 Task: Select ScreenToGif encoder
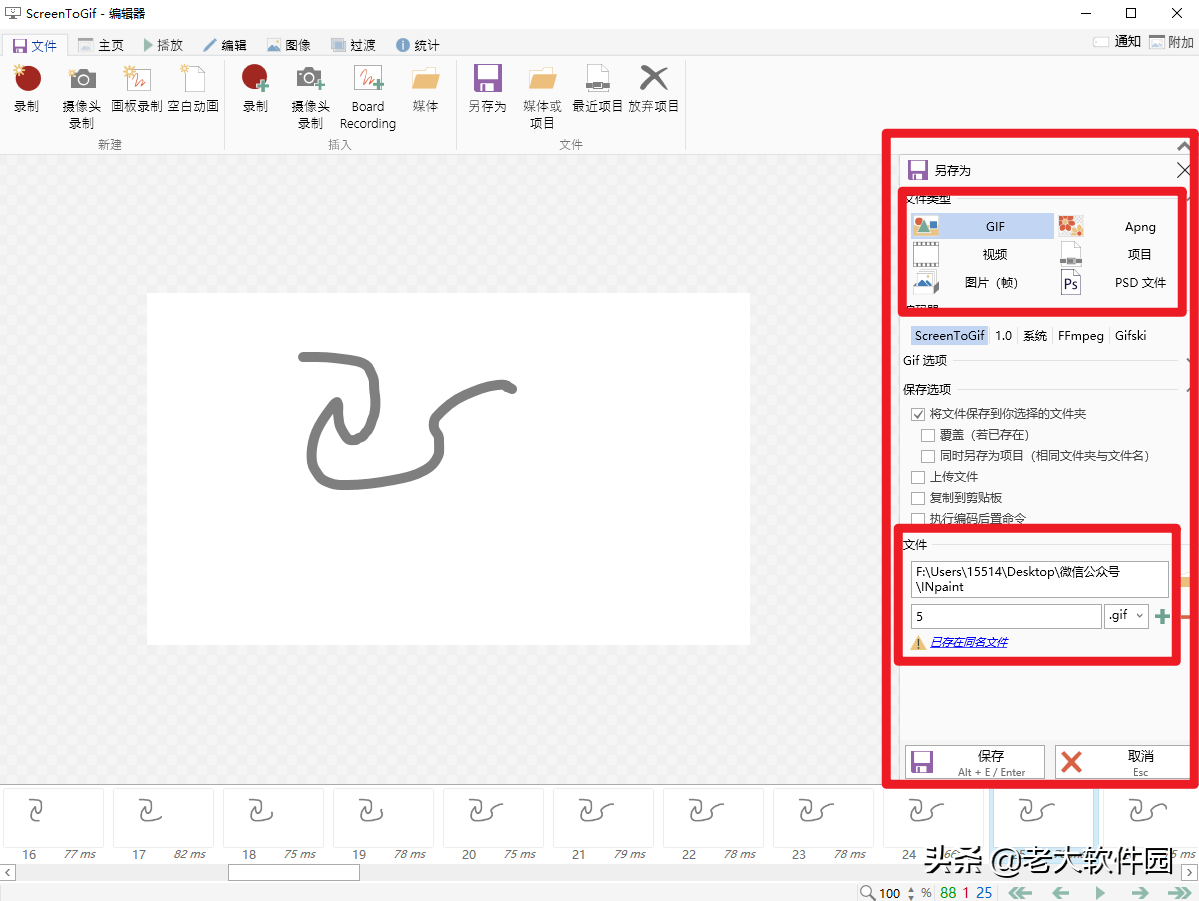click(x=950, y=335)
